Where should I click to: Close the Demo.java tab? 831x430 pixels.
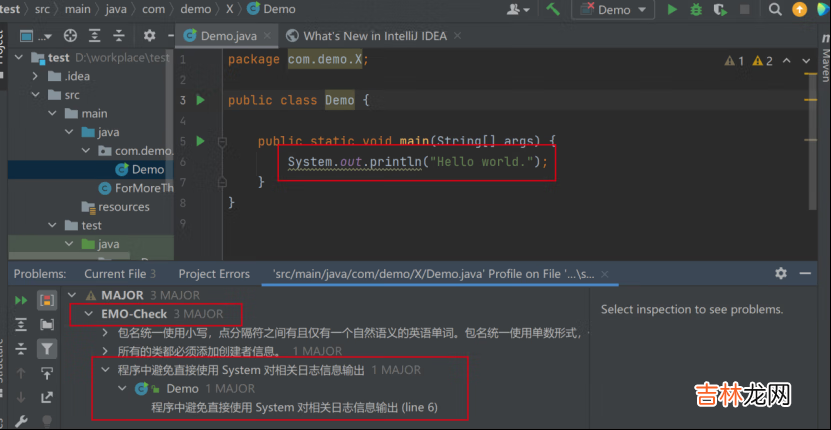(267, 36)
